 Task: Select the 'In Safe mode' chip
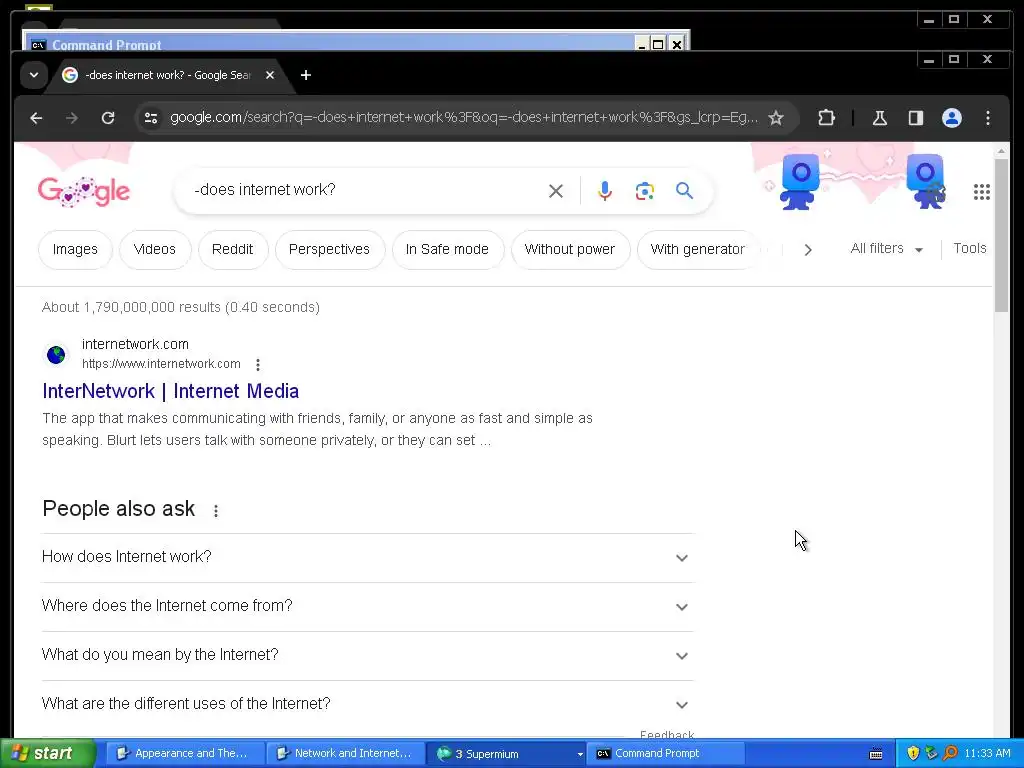point(447,249)
